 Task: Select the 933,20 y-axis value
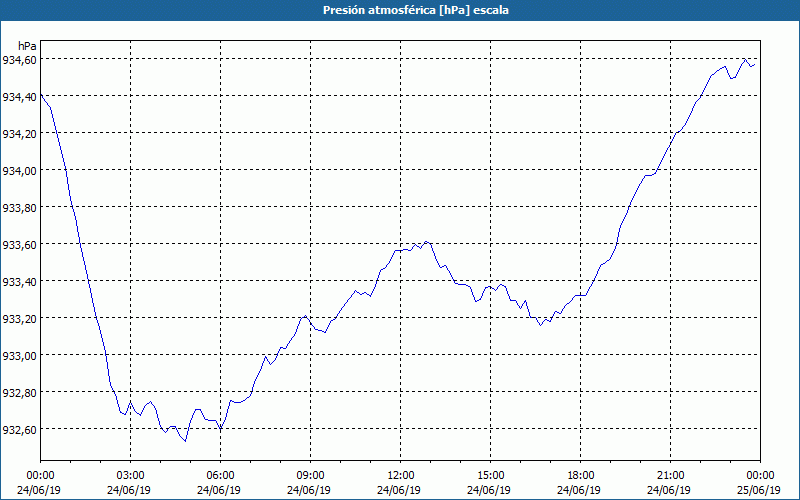click(20, 319)
